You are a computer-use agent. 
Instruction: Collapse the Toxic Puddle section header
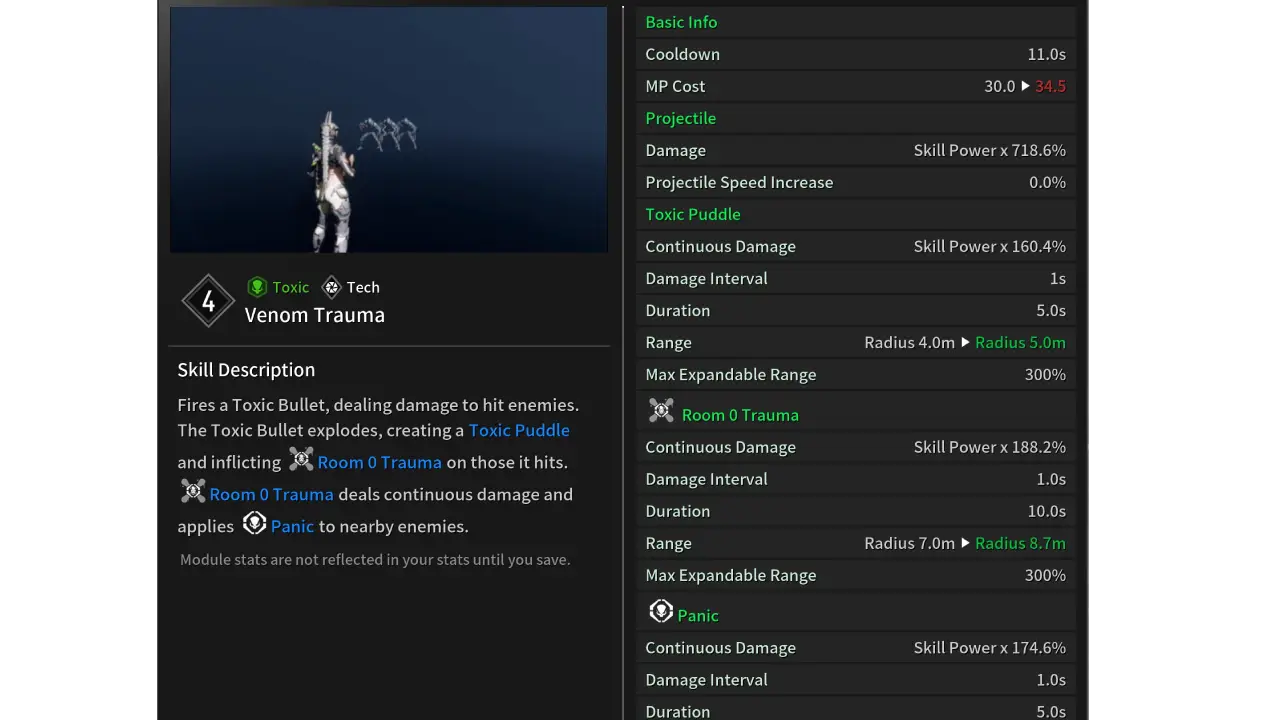693,214
